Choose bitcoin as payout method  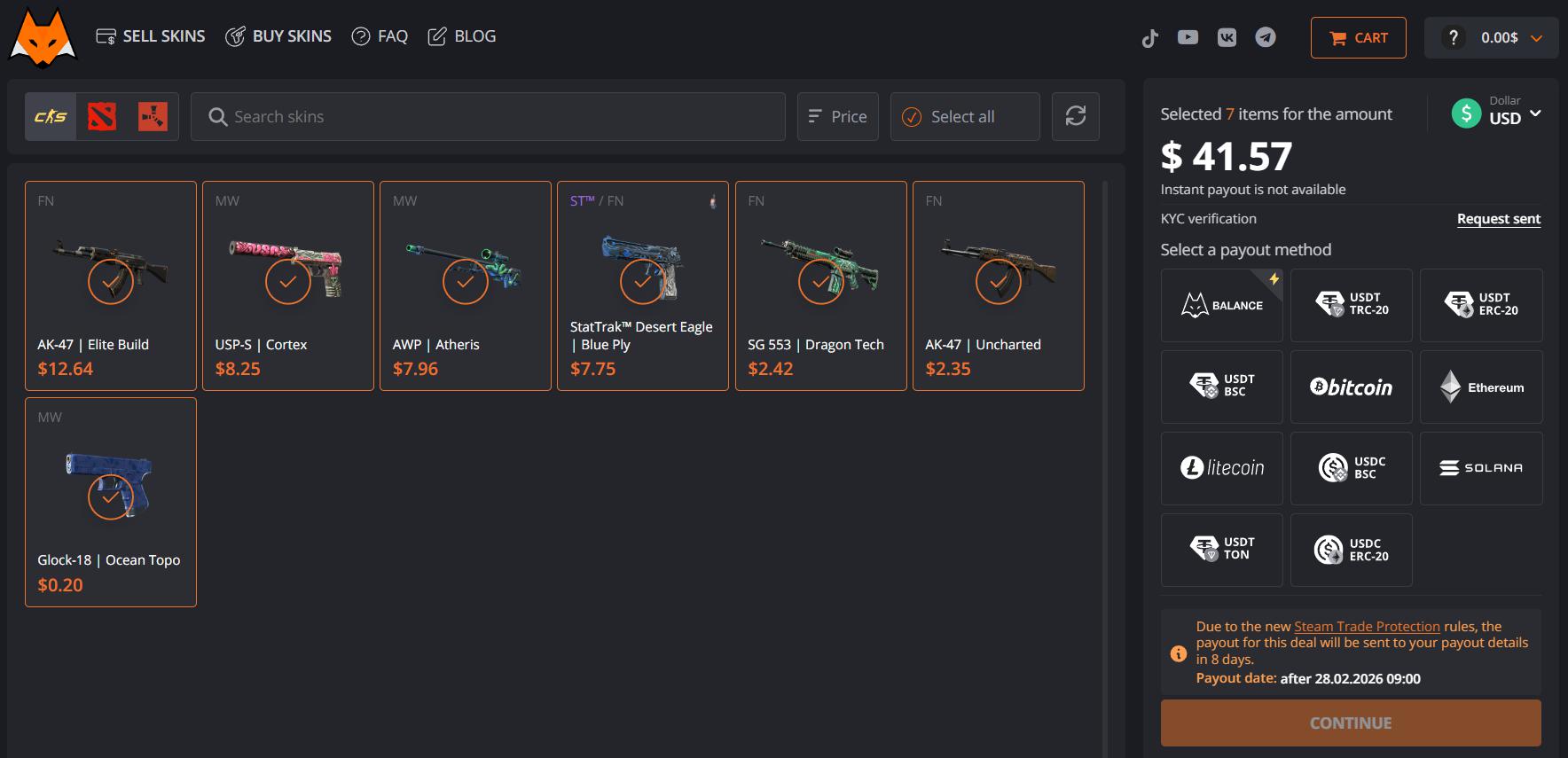click(x=1351, y=387)
